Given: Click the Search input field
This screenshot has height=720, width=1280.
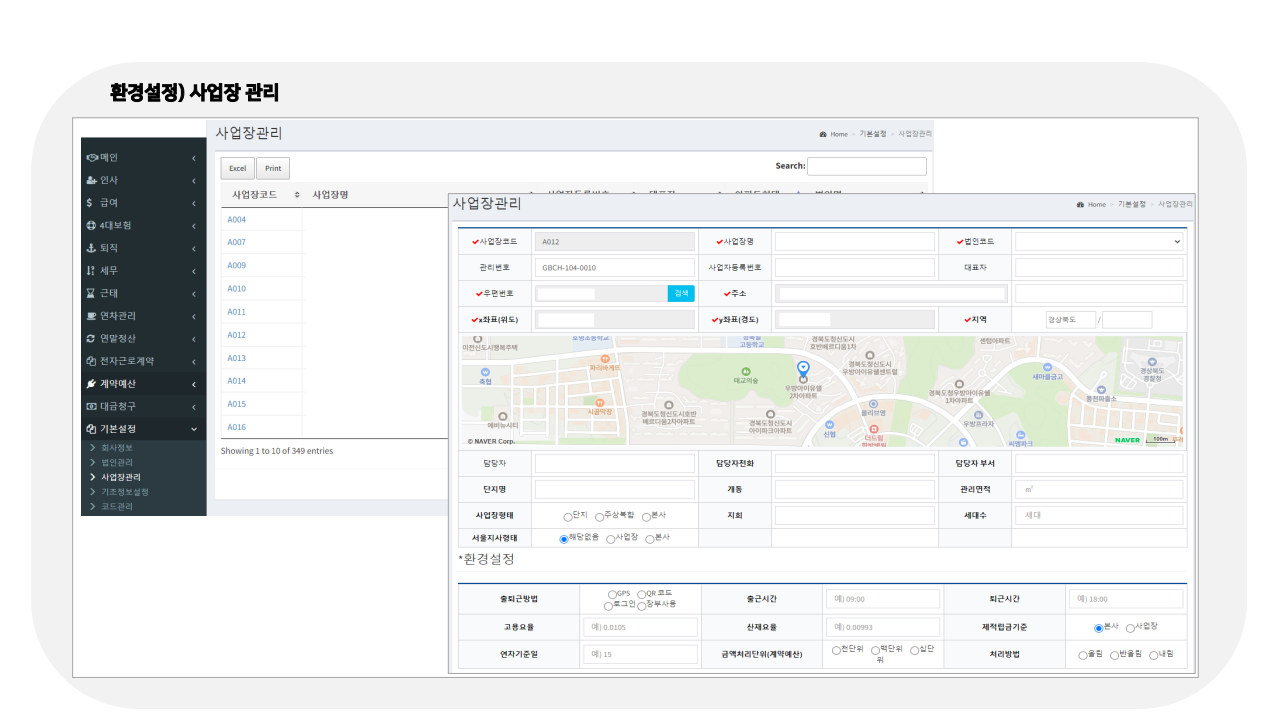Looking at the screenshot, I should 866,166.
